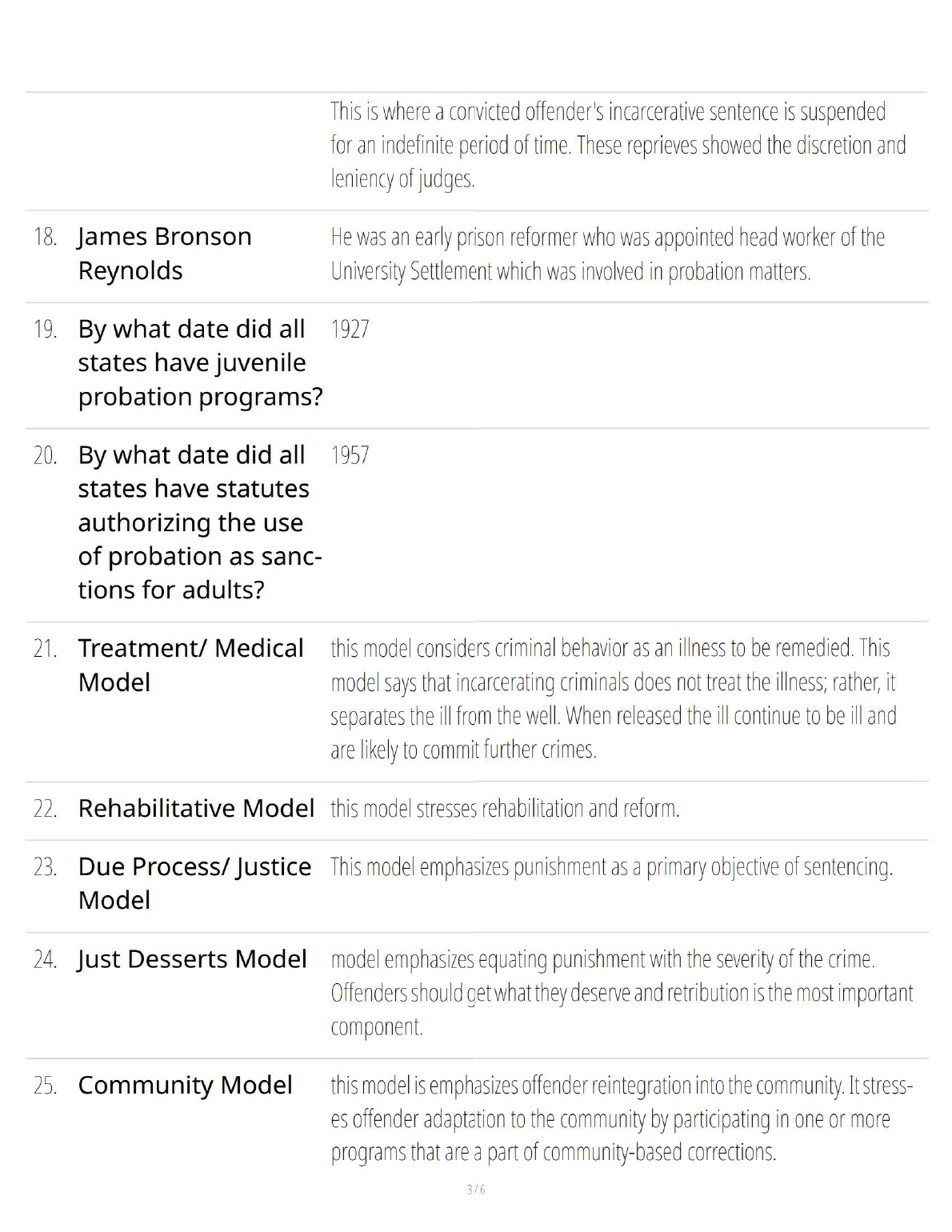
Task: Select the term James Bronson Reynolds
Action: point(164,254)
